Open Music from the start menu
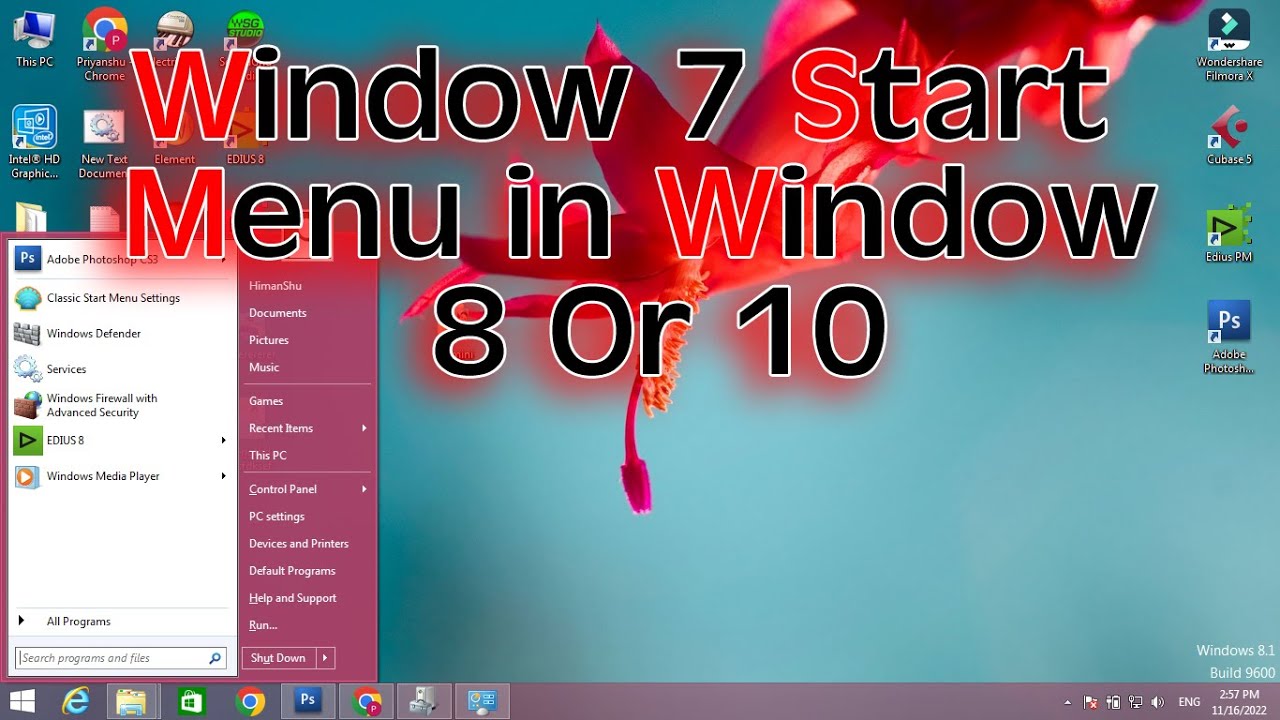1280x720 pixels. click(x=264, y=367)
